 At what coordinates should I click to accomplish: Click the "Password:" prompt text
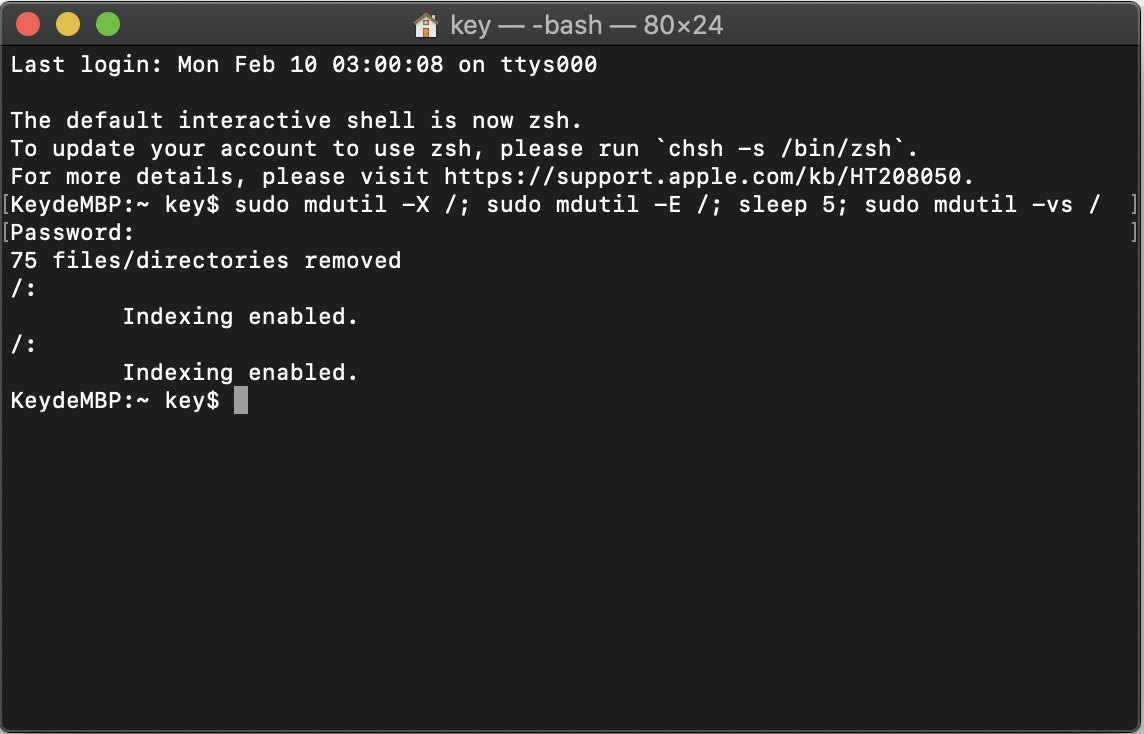[x=72, y=233]
